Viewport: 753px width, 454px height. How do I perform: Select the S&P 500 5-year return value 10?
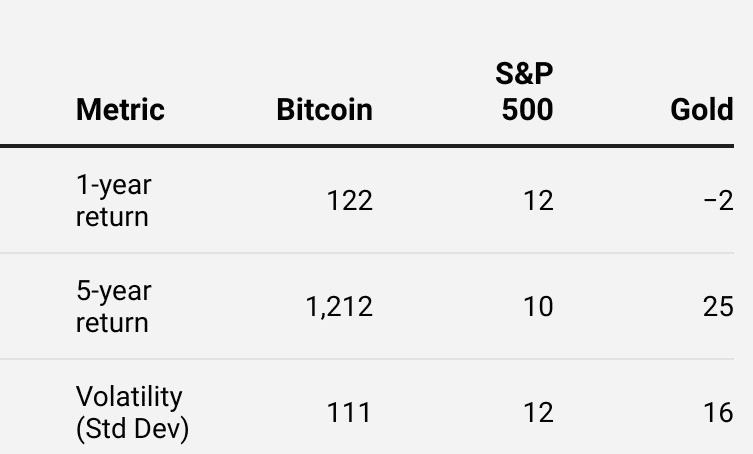coord(537,306)
